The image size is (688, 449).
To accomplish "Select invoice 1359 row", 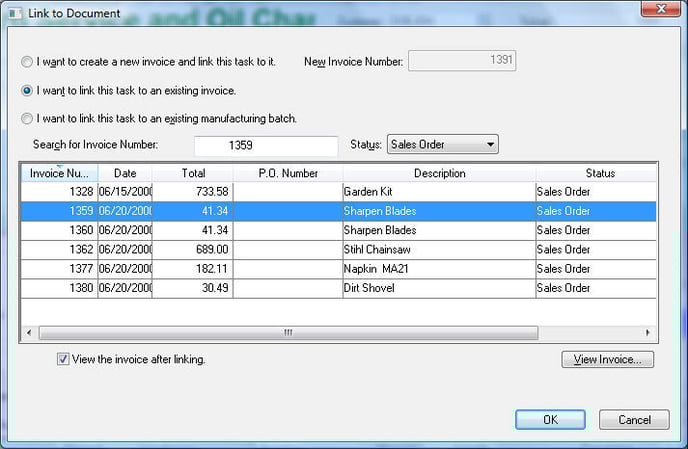I will click(x=339, y=211).
